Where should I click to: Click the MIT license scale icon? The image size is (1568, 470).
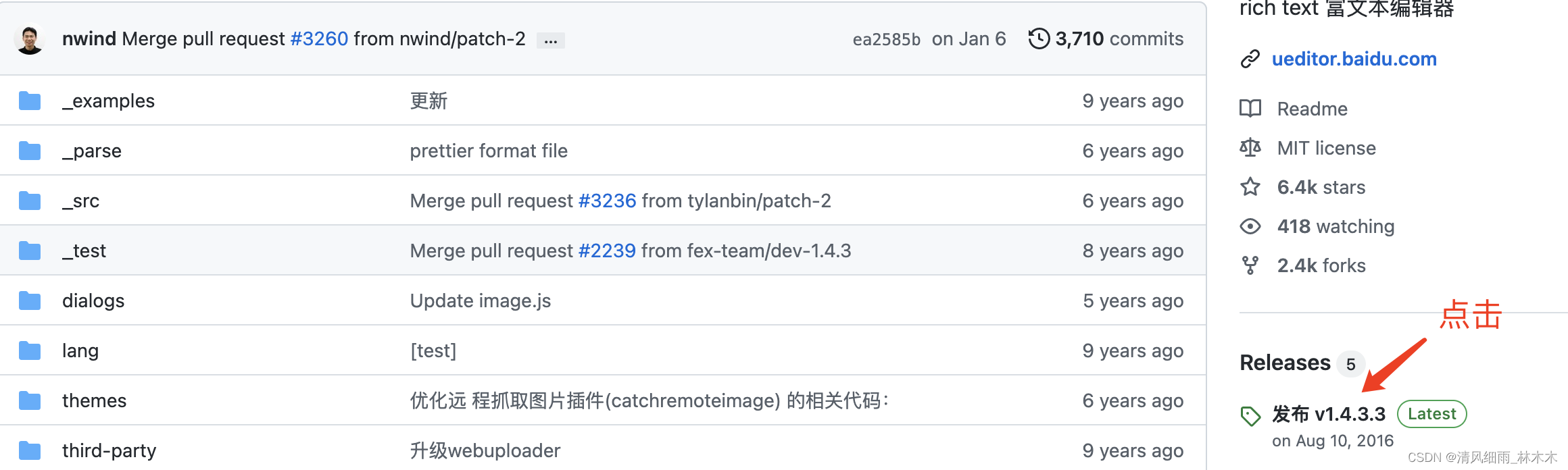[x=1251, y=148]
